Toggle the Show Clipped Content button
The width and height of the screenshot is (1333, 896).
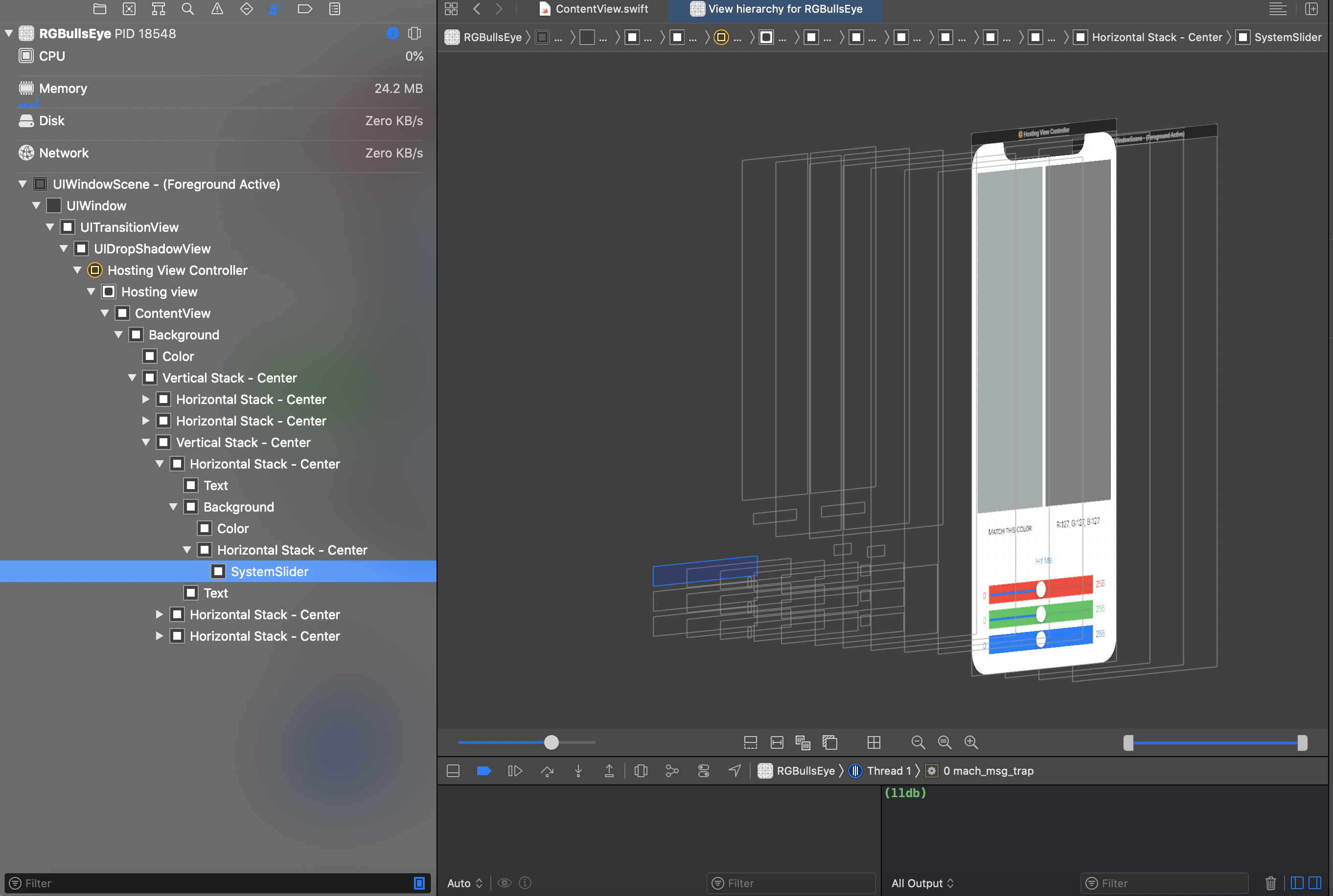tap(750, 742)
